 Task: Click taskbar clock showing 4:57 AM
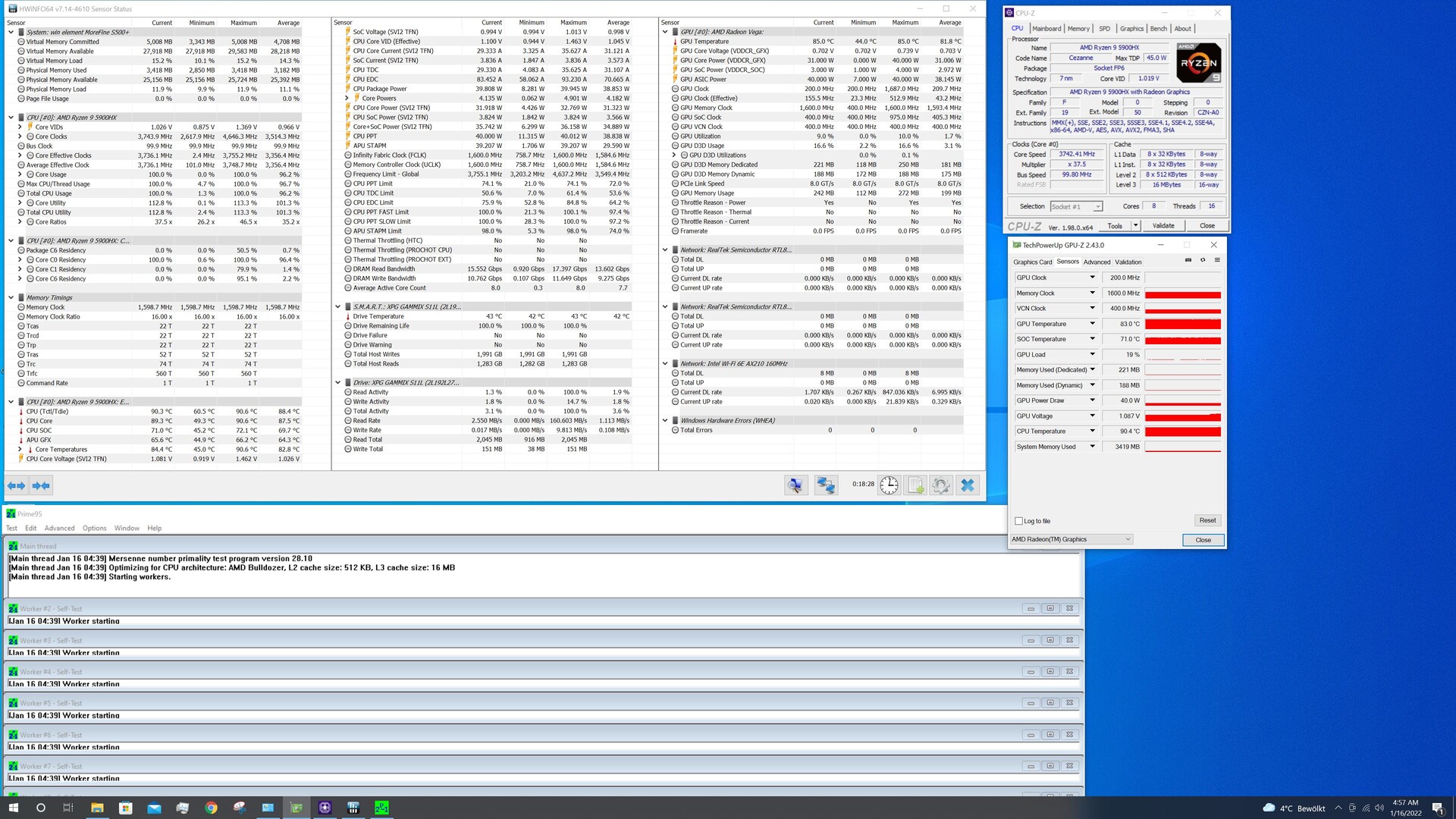tap(1405, 808)
